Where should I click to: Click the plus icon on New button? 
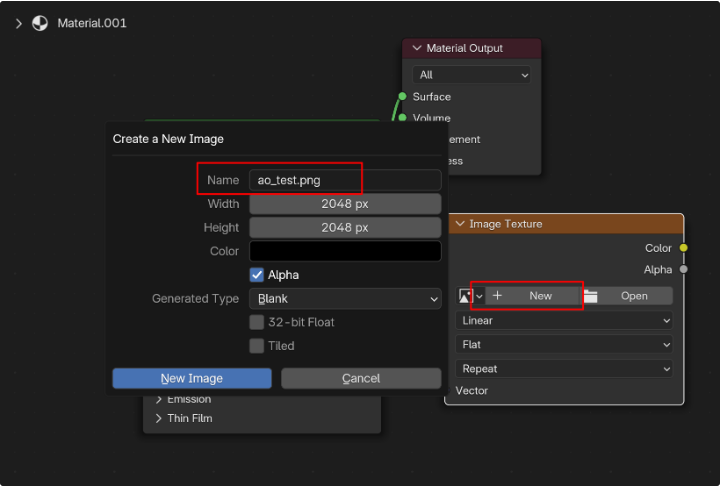[497, 296]
